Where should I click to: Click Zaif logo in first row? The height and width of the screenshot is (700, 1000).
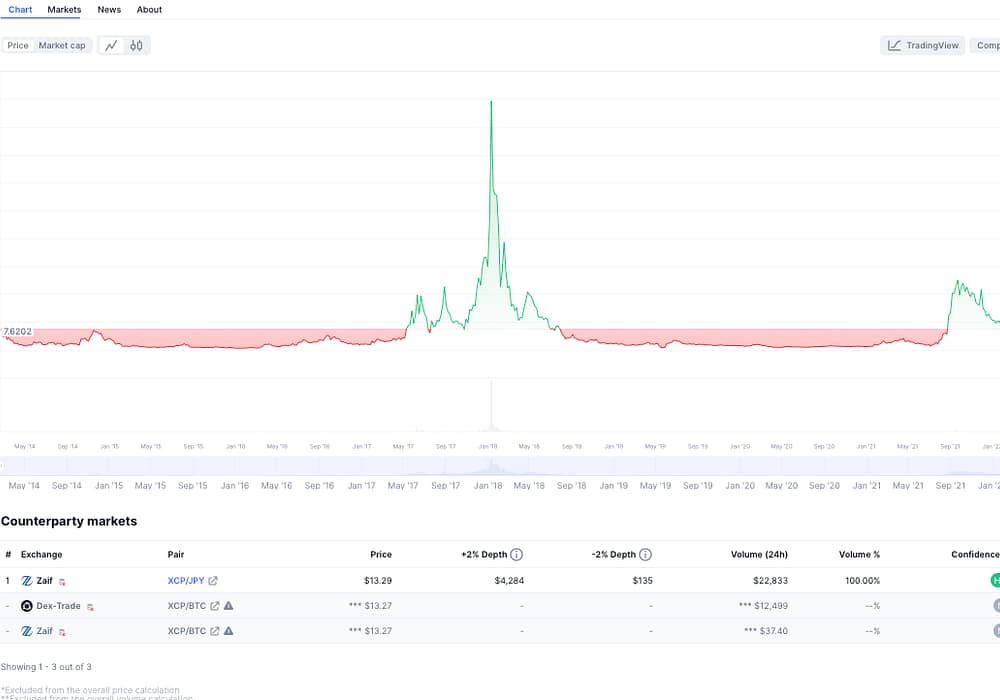point(27,580)
